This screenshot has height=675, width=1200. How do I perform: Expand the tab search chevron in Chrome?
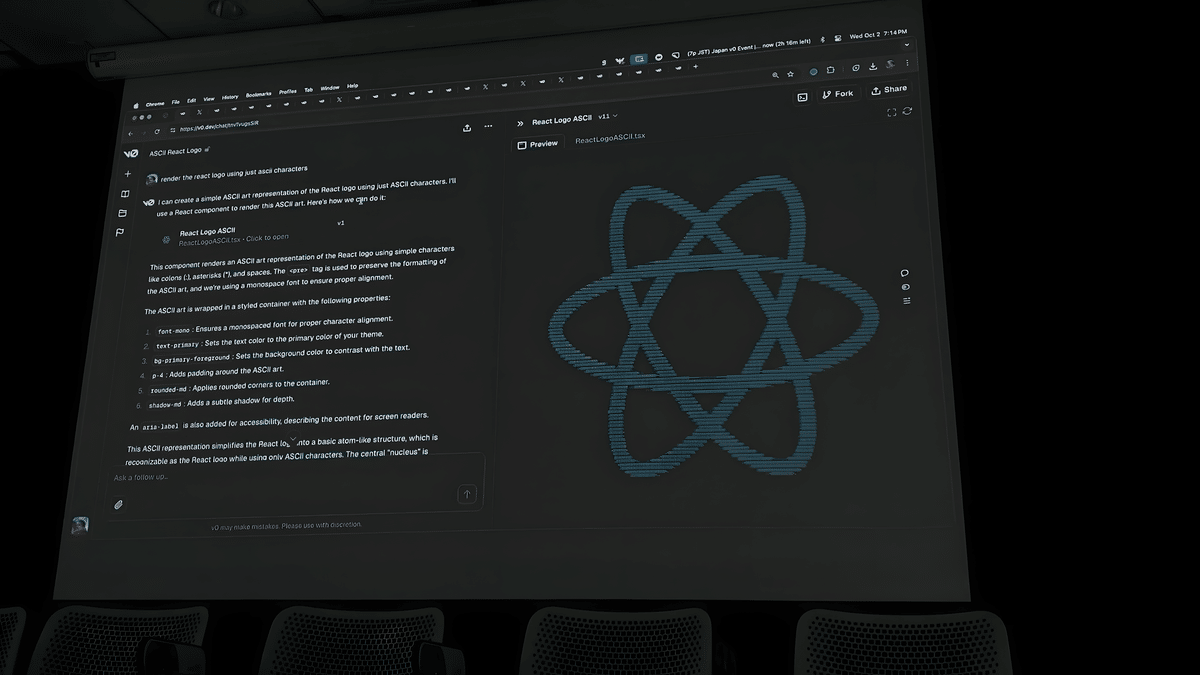tap(907, 45)
